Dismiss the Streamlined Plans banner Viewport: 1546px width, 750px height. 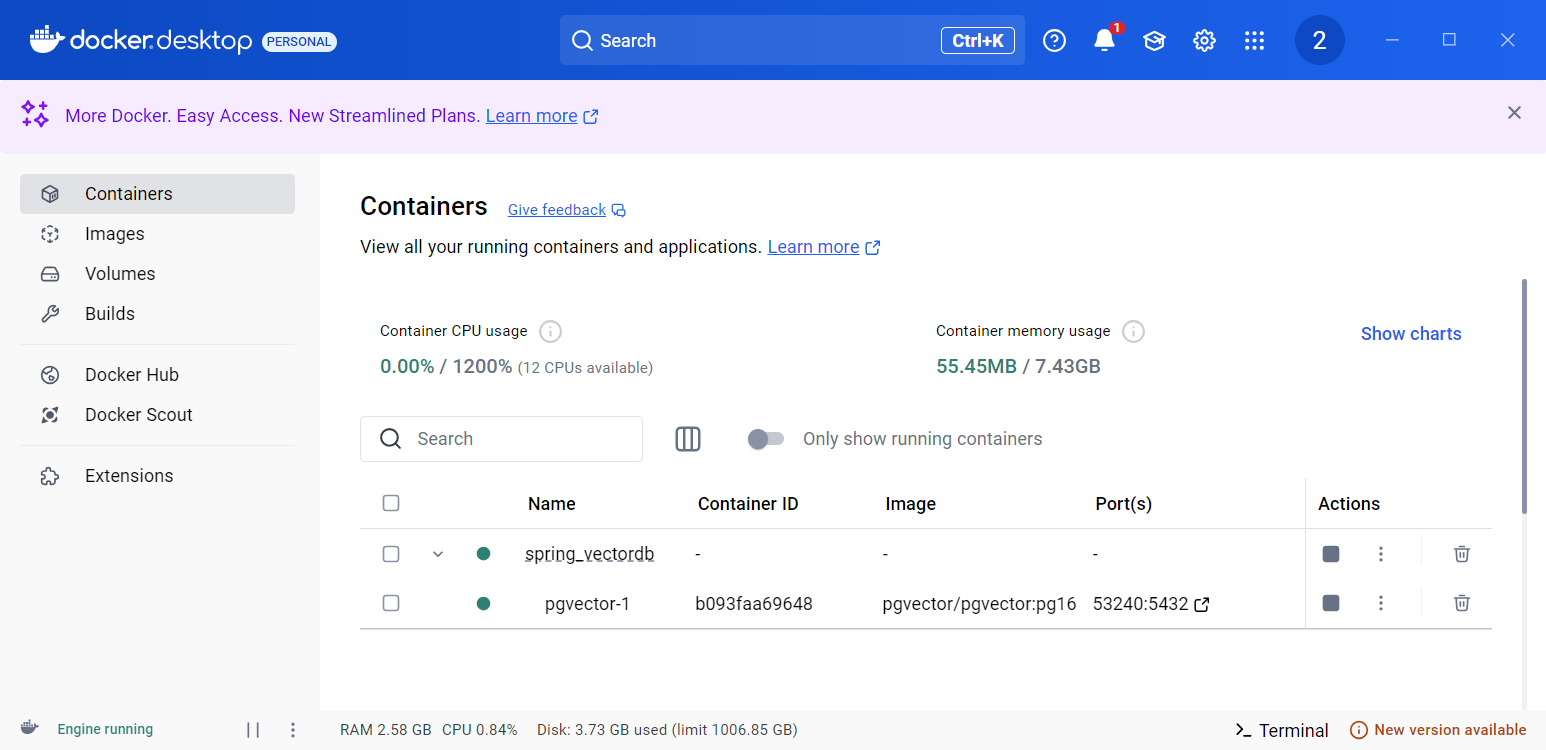pos(1514,113)
